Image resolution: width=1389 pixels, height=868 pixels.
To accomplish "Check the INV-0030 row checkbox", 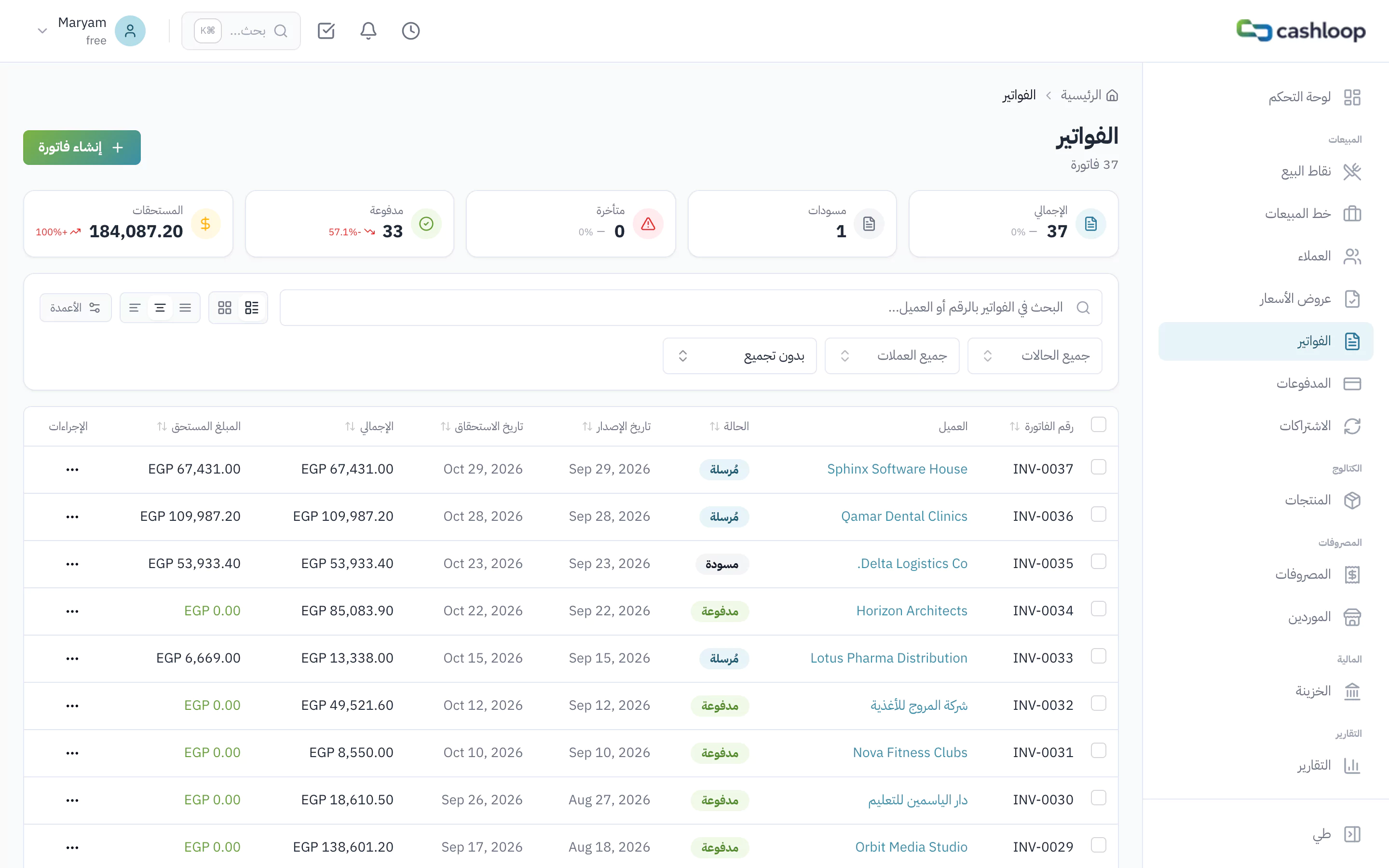I will tap(1099, 798).
